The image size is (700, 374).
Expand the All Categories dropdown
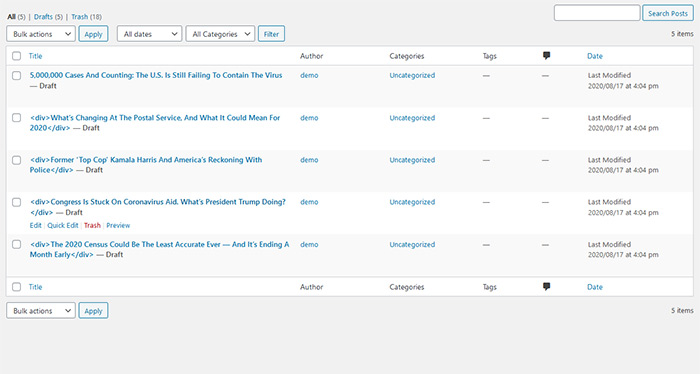221,34
